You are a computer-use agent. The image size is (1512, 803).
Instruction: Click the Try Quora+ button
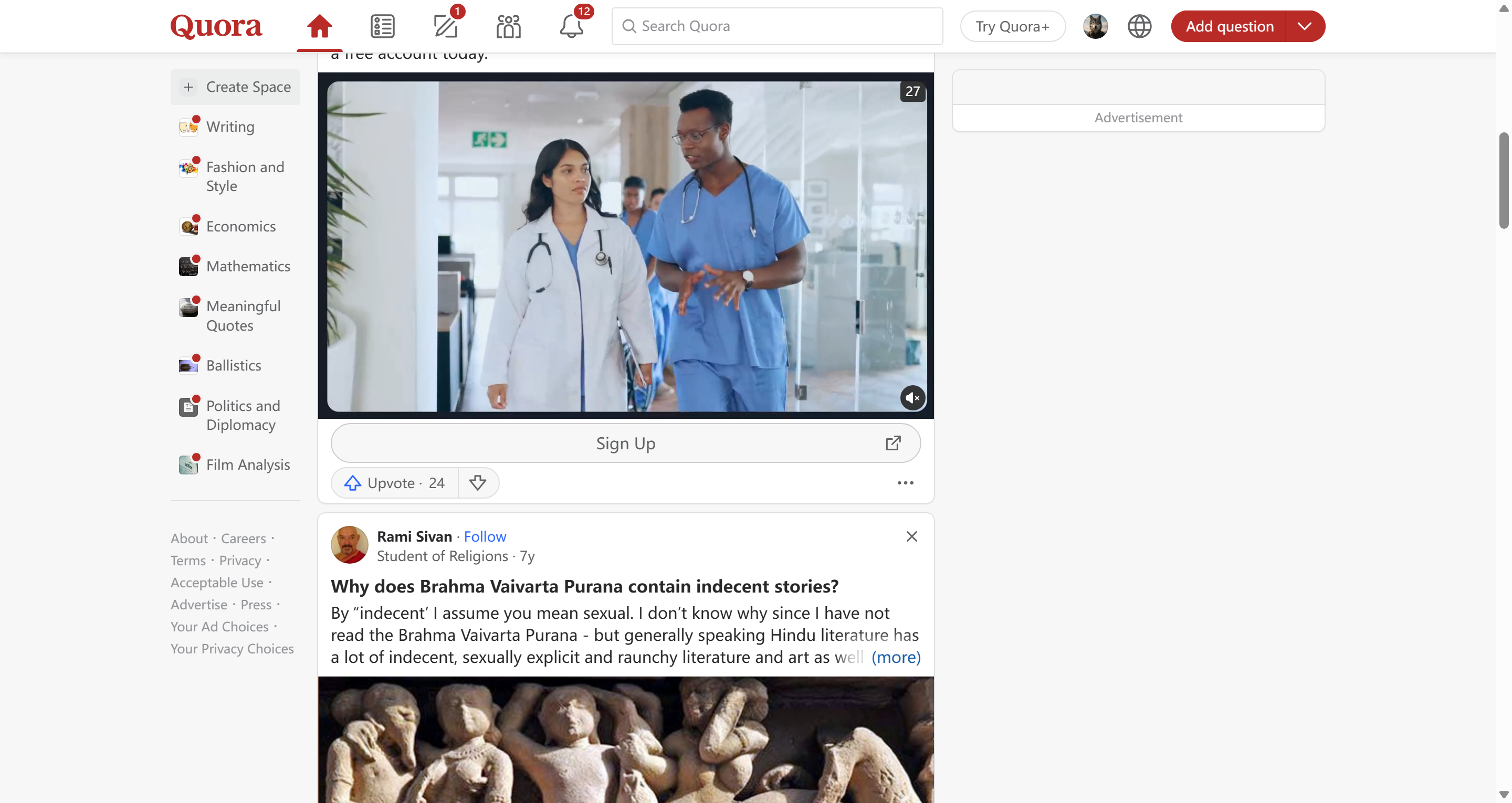[1012, 26]
